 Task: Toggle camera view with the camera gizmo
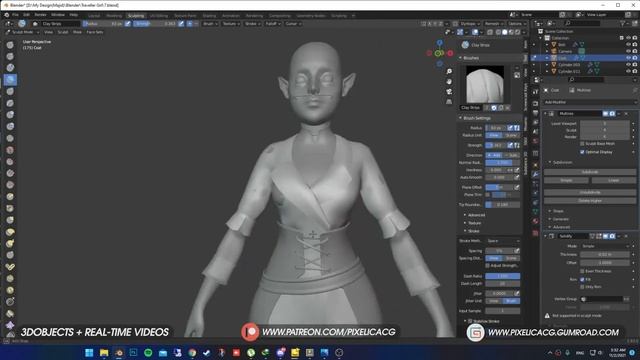tap(449, 91)
